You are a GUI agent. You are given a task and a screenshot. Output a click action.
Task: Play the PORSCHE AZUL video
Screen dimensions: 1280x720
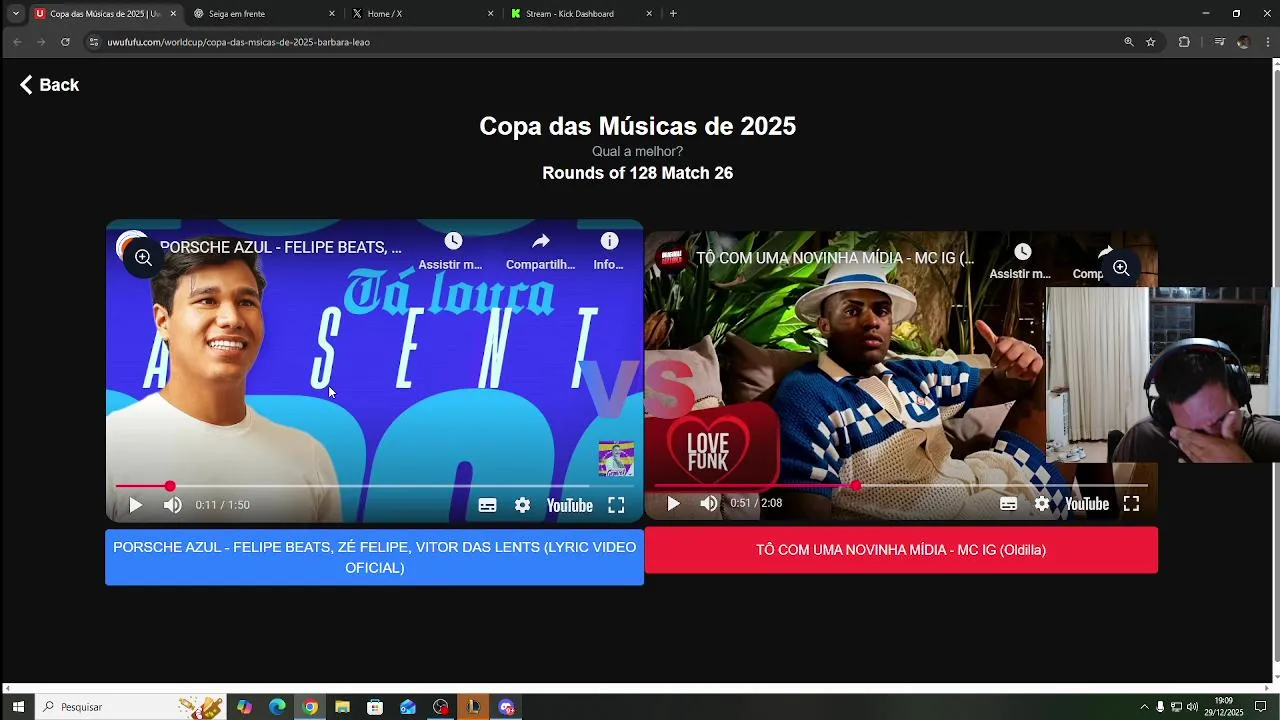(x=136, y=505)
